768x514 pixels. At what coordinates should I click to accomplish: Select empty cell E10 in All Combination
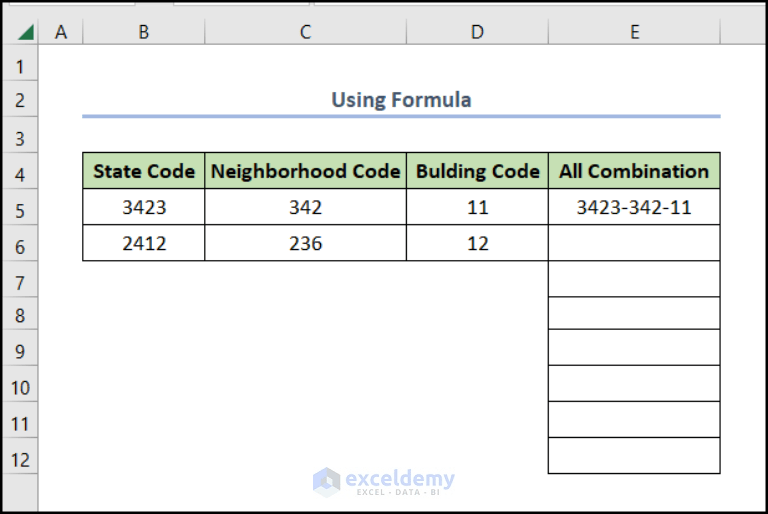pyautogui.click(x=634, y=383)
